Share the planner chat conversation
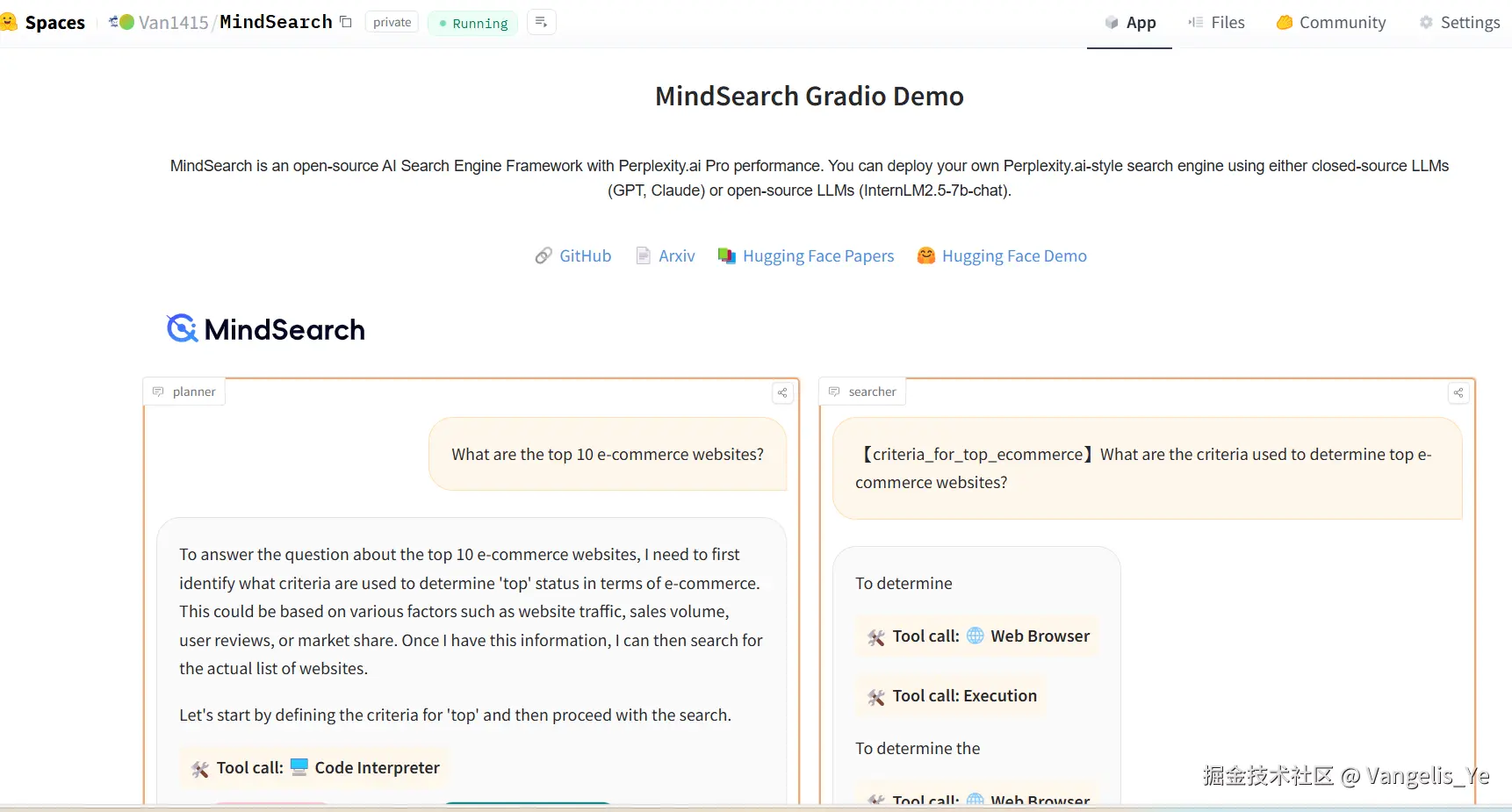The height and width of the screenshot is (812, 1512). click(781, 392)
